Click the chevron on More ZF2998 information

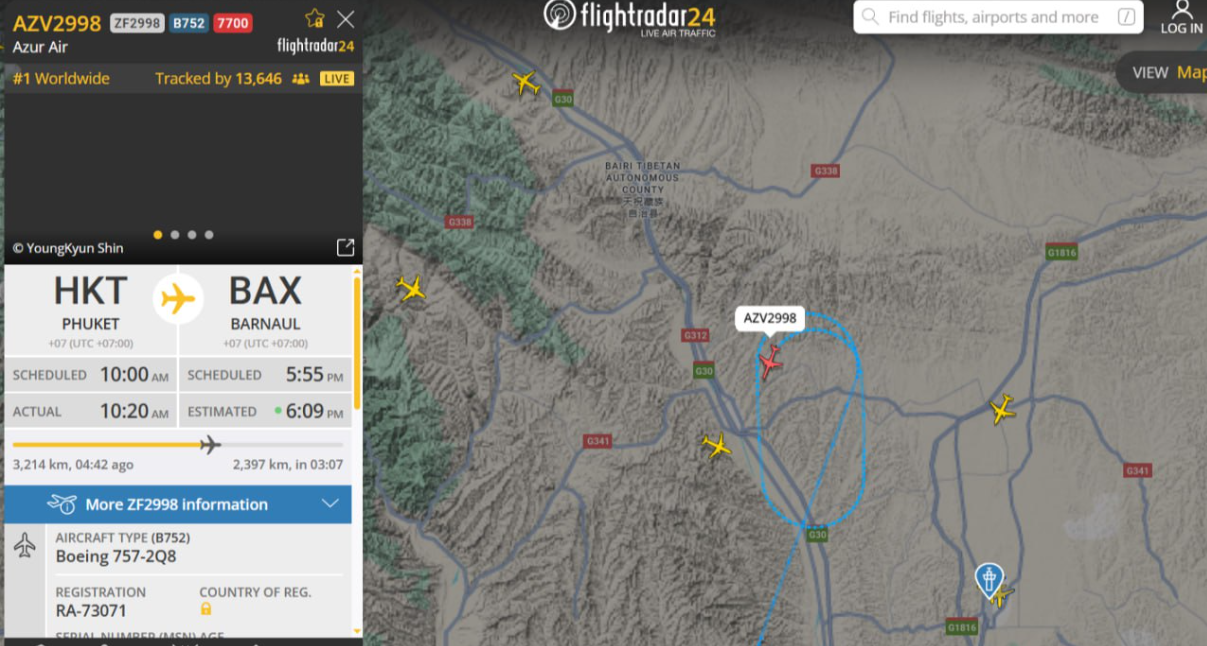[x=330, y=504]
